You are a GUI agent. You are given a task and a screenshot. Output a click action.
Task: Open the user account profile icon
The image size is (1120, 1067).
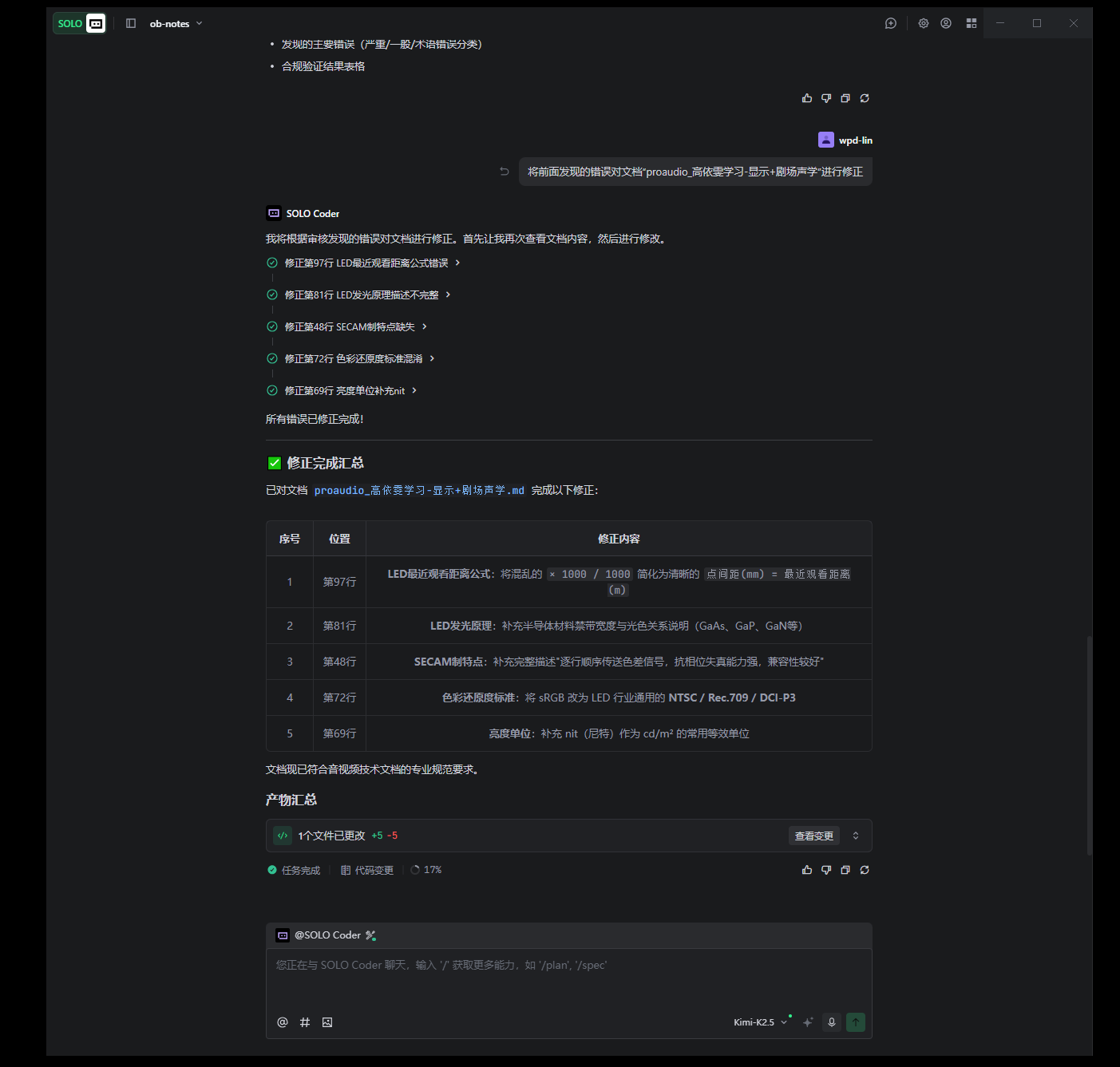click(x=946, y=23)
